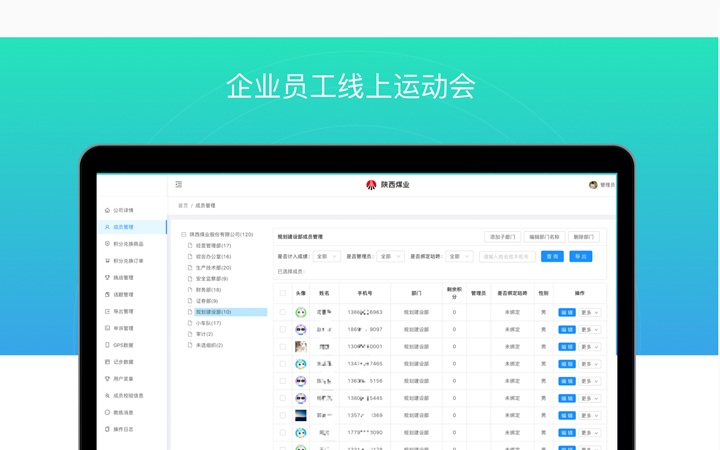The image size is (720, 450).
Task: Select 审计(2) in the department tree
Action: pyautogui.click(x=204, y=334)
